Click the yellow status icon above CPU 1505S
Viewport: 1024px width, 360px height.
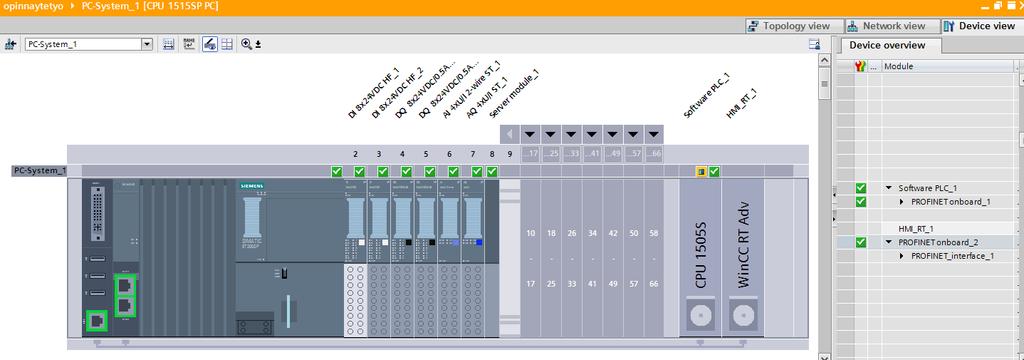[x=701, y=171]
